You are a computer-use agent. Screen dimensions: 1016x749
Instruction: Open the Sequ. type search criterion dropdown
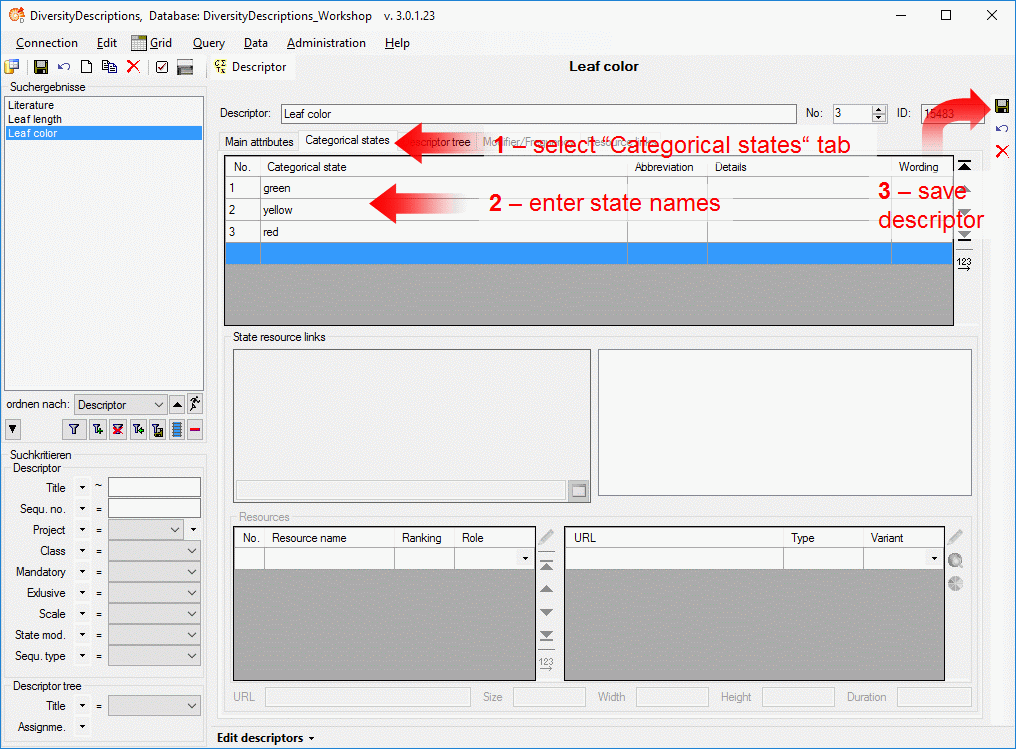154,656
